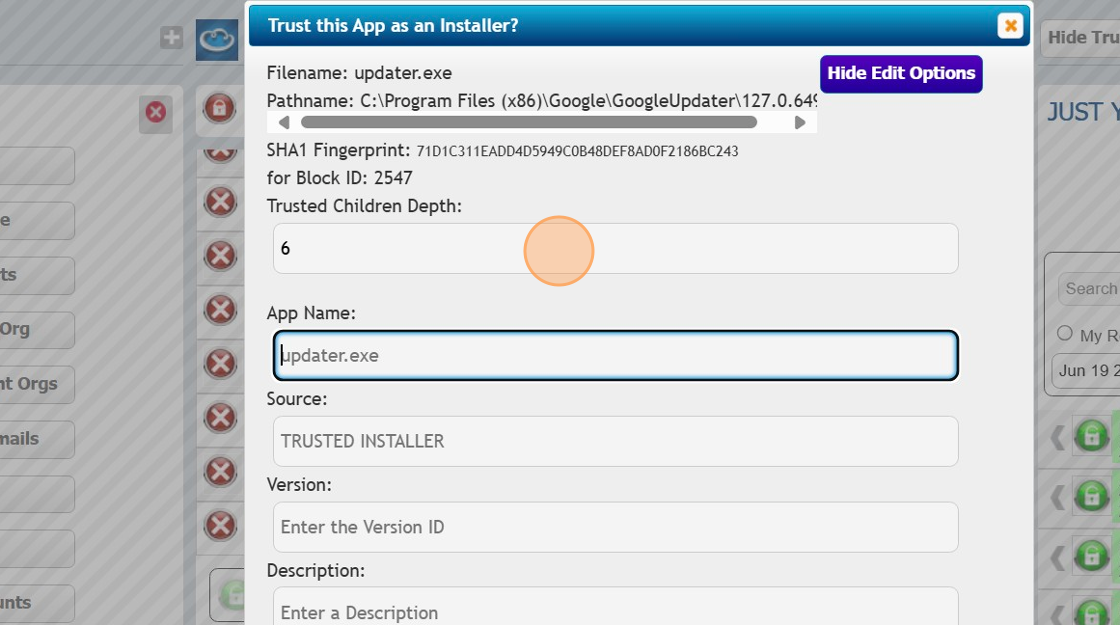Screen dimensions: 1120x625
Task: Click the red padlock atop the status column
Action: pos(219,108)
